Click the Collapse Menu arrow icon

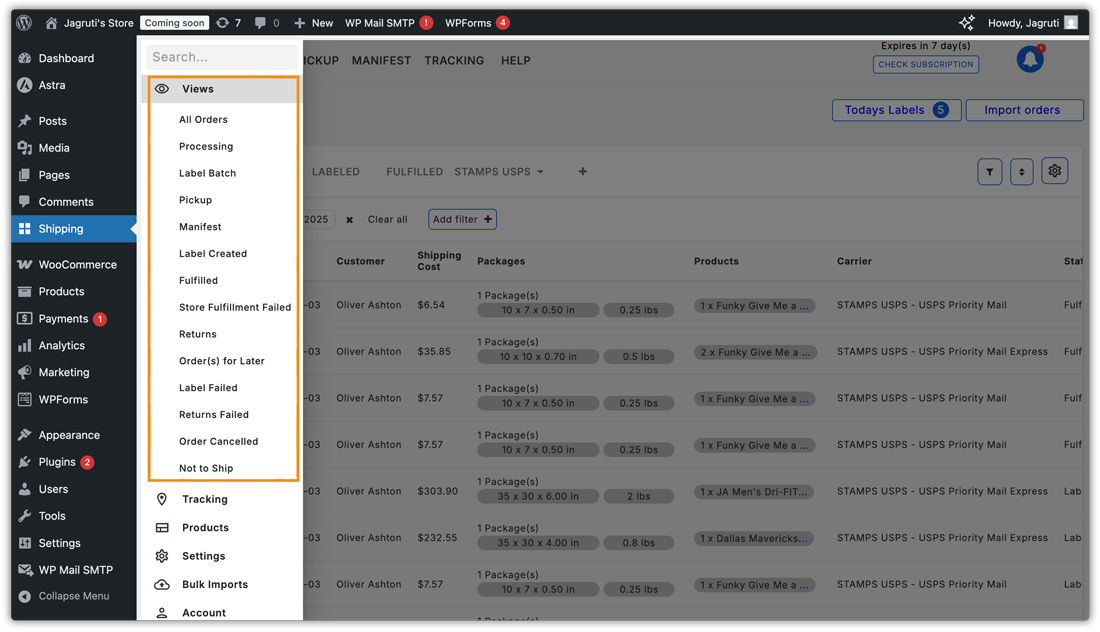[x=25, y=596]
